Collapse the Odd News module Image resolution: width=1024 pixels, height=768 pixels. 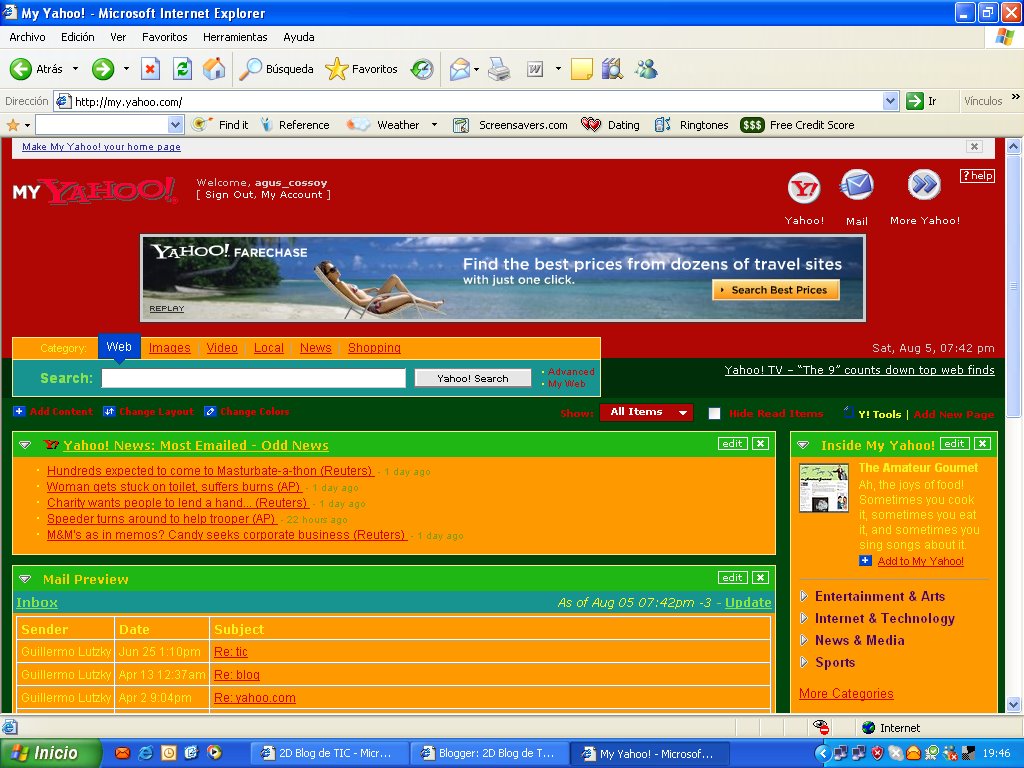click(x=25, y=445)
